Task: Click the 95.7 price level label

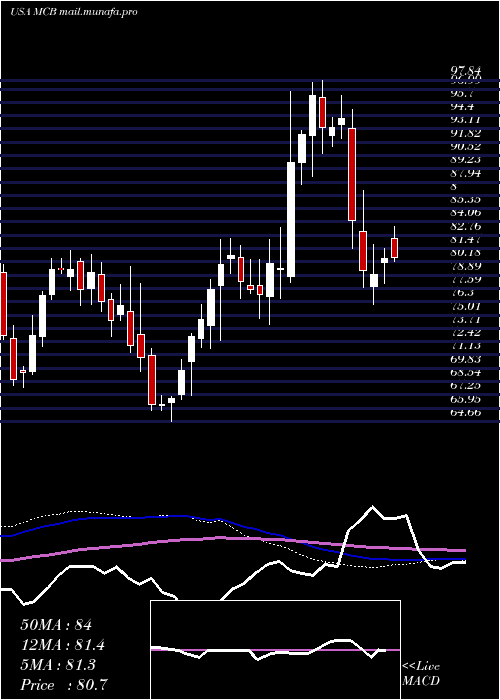Action: (462, 94)
